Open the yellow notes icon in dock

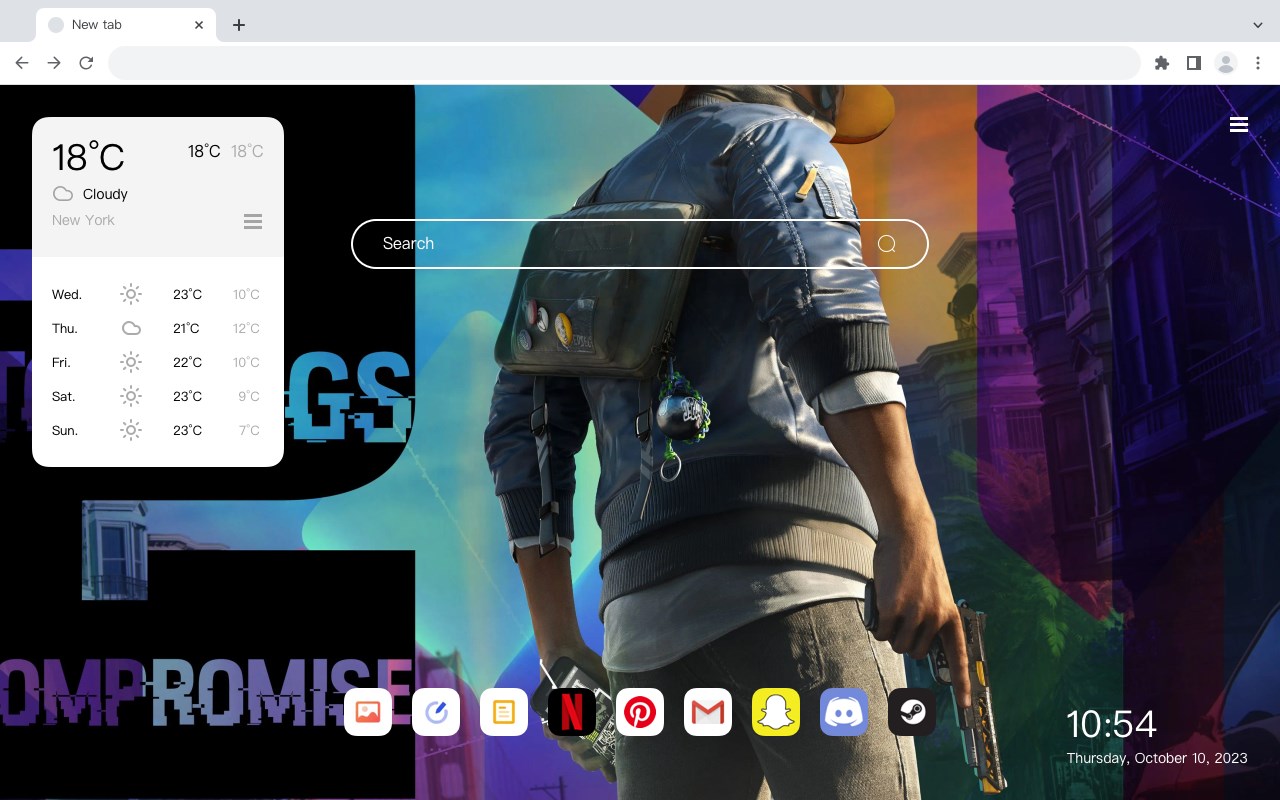point(504,712)
